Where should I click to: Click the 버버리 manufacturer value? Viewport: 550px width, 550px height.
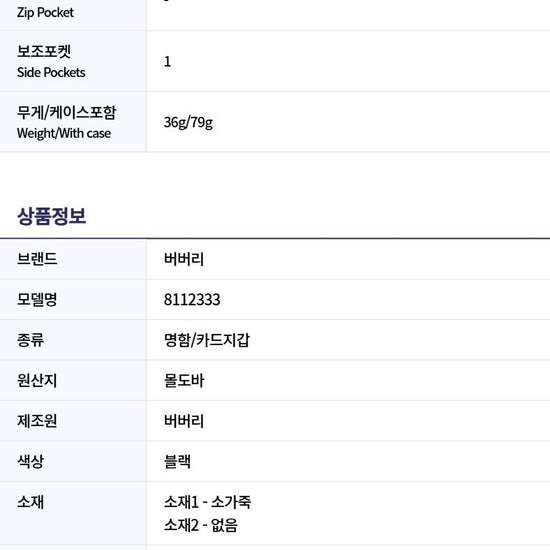[184, 421]
